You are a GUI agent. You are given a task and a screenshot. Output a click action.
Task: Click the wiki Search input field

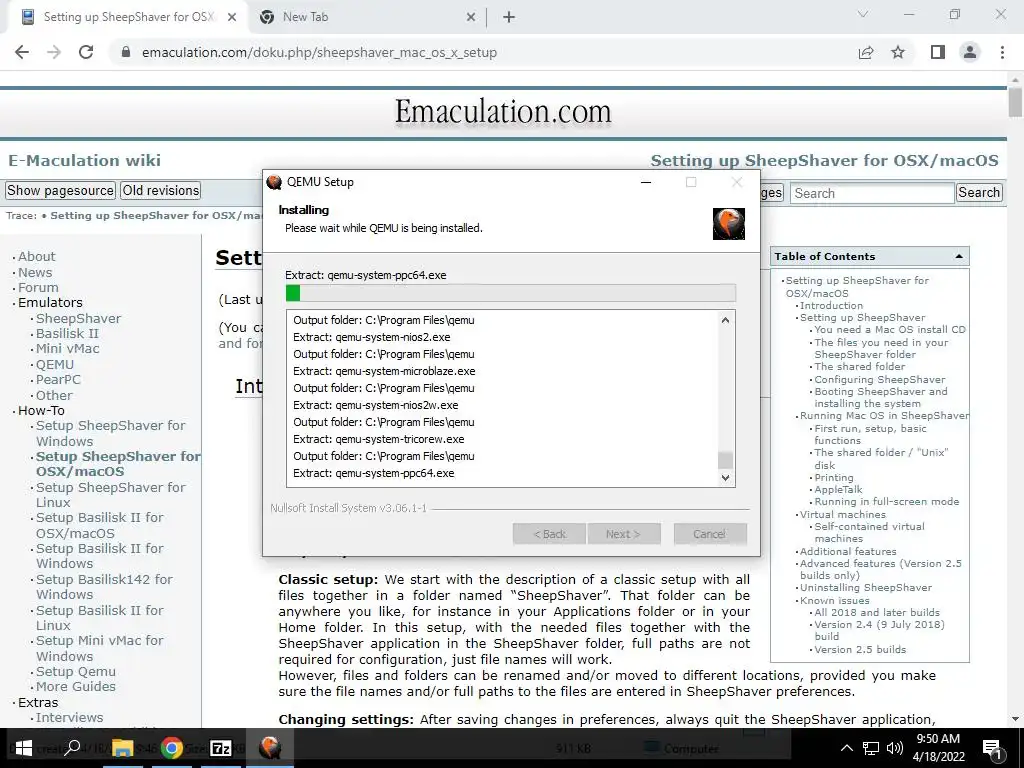coord(872,193)
